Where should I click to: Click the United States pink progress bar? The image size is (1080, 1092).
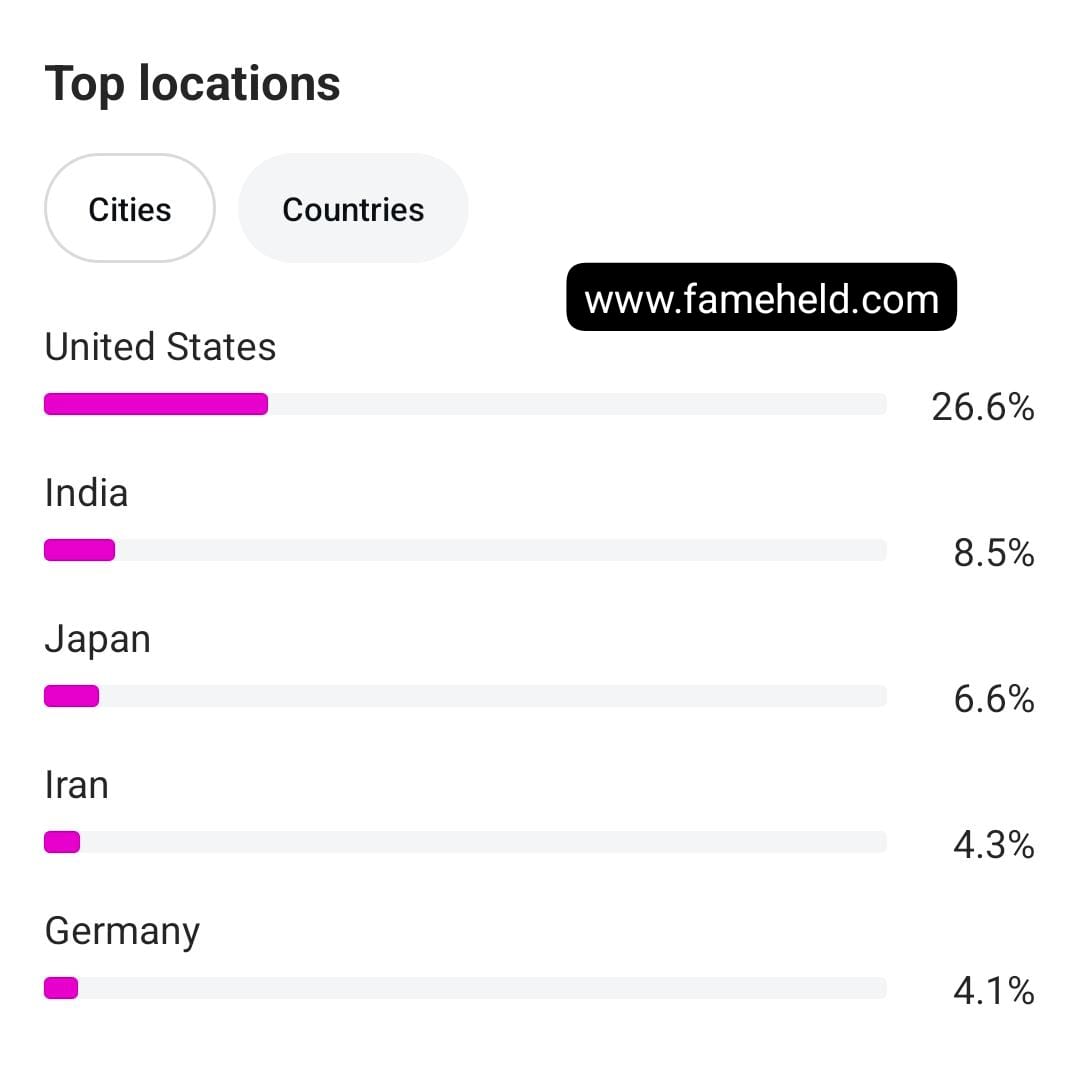(x=156, y=404)
